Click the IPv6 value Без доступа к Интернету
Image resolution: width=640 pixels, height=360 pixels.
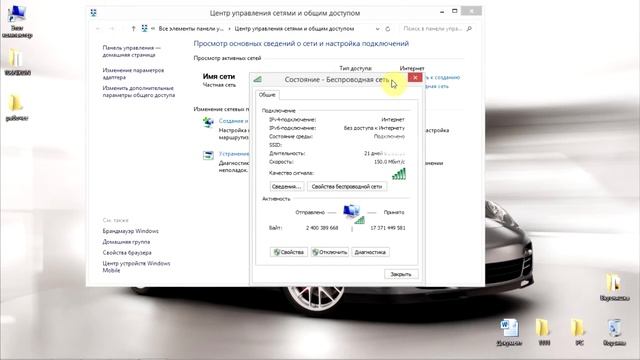tap(374, 128)
